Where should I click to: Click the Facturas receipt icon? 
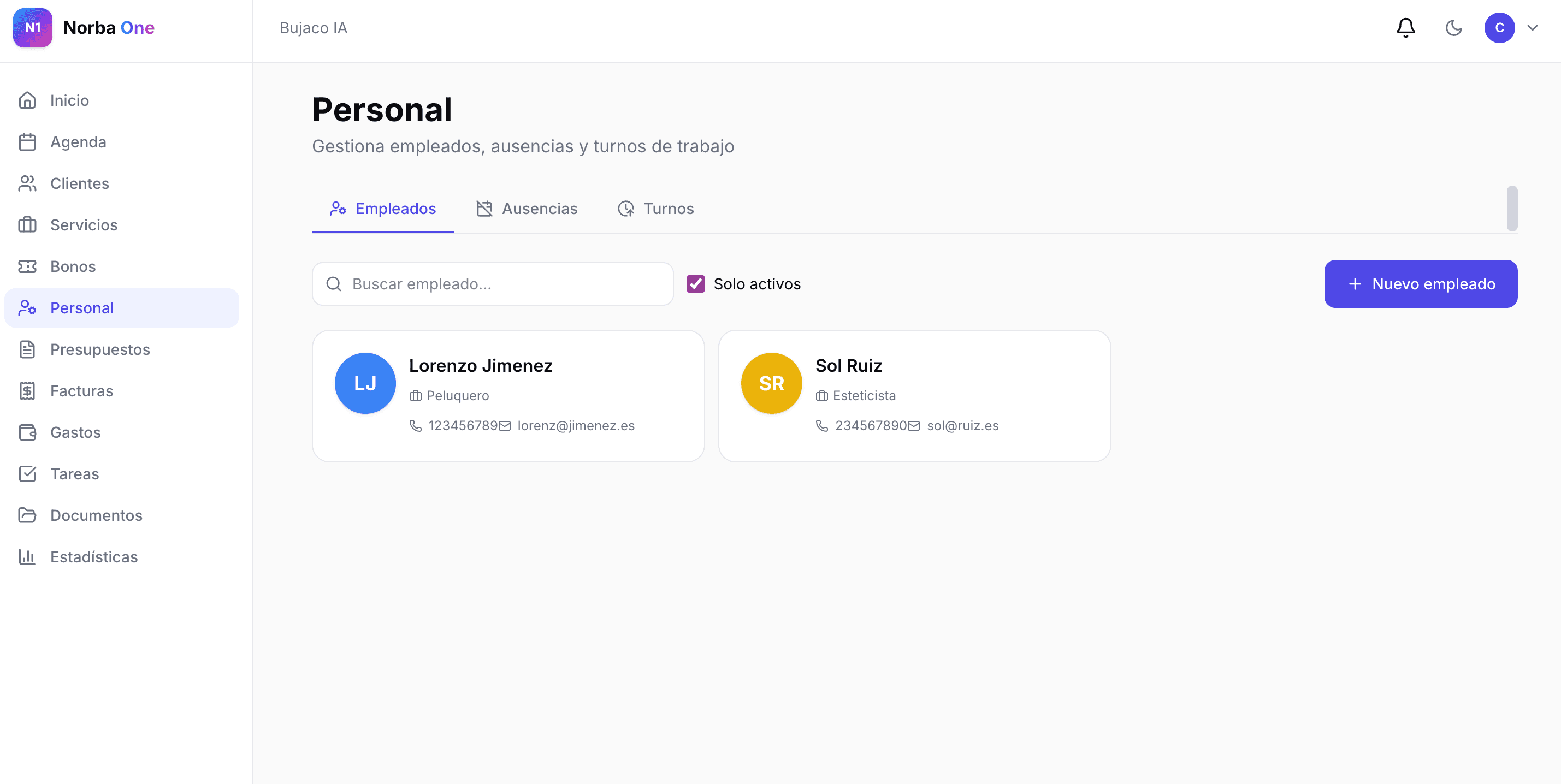pyautogui.click(x=27, y=391)
